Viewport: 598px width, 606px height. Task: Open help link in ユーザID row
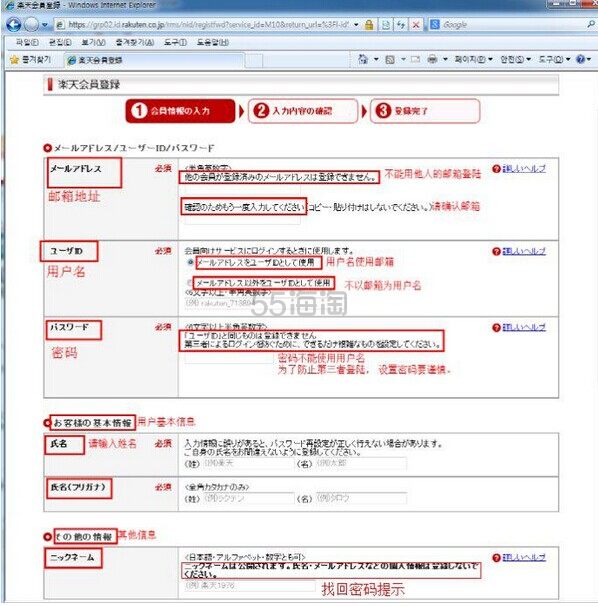pyautogui.click(x=524, y=252)
